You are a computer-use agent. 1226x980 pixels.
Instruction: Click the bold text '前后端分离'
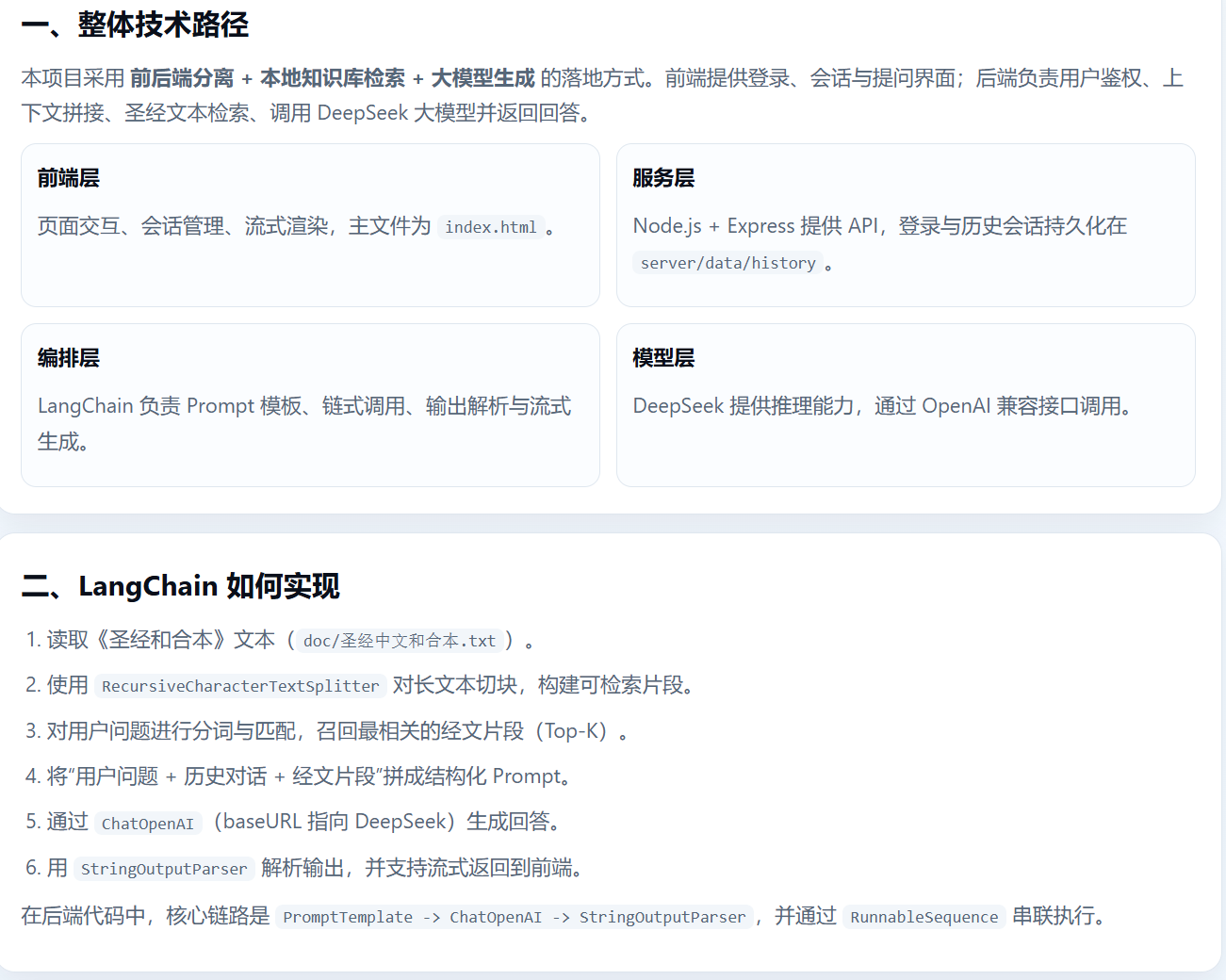182,78
